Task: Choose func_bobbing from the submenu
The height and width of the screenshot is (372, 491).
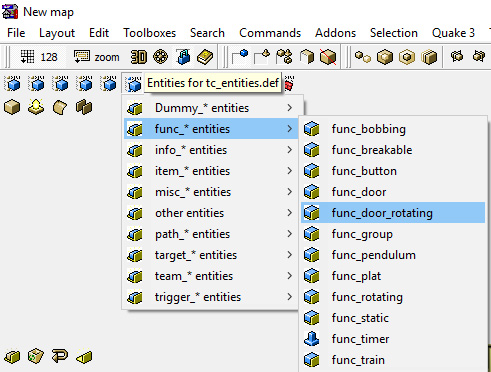Action: [x=393, y=129]
